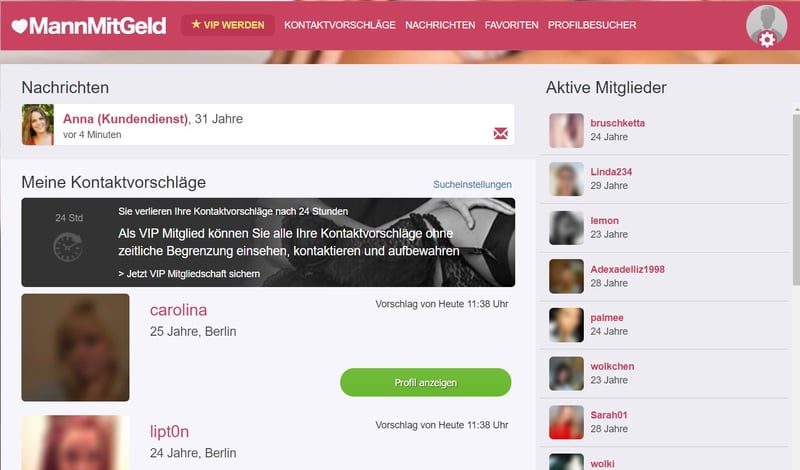Open palmee member profile
Screen dimensions: 800x470
click(607, 318)
